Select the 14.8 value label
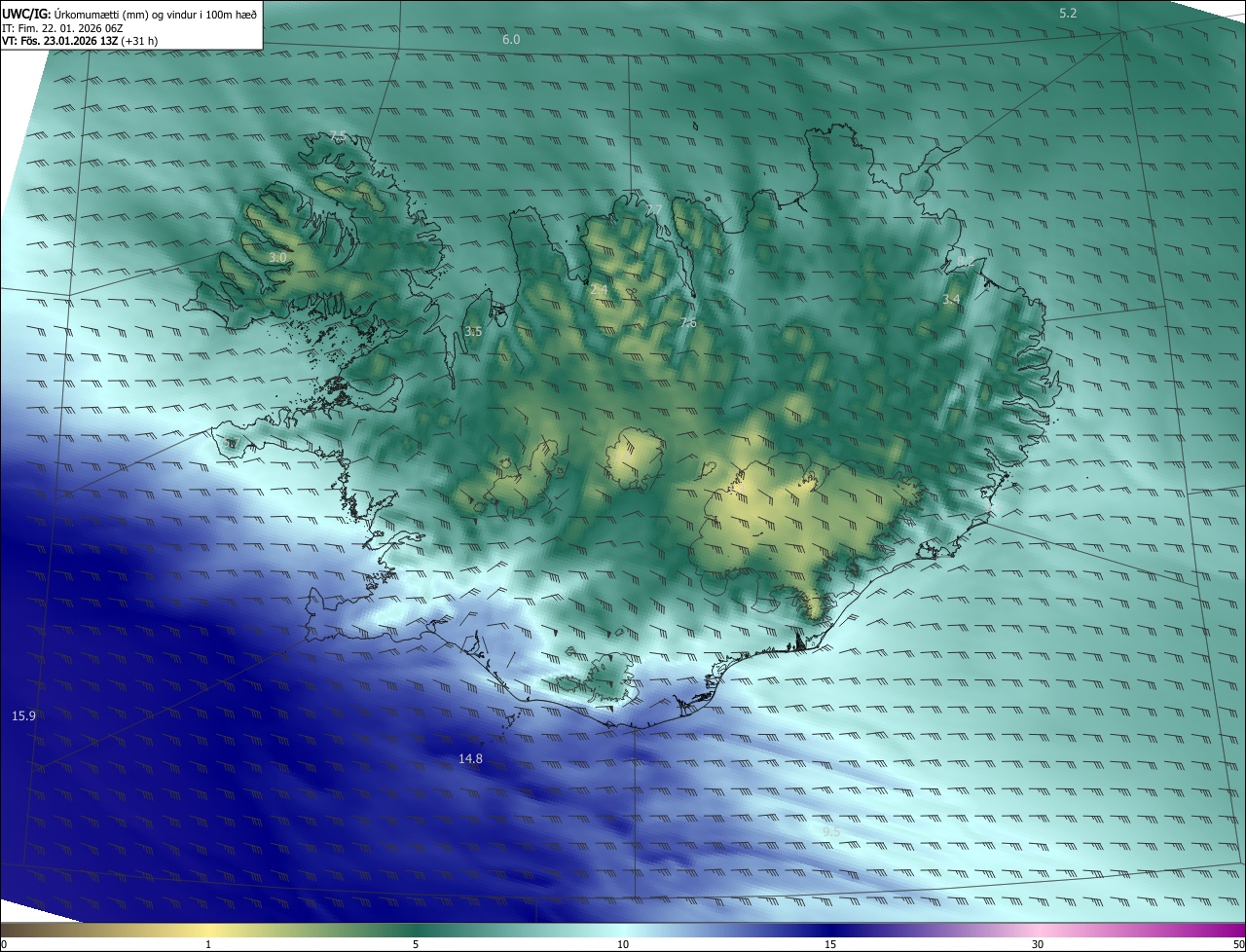 [x=470, y=758]
